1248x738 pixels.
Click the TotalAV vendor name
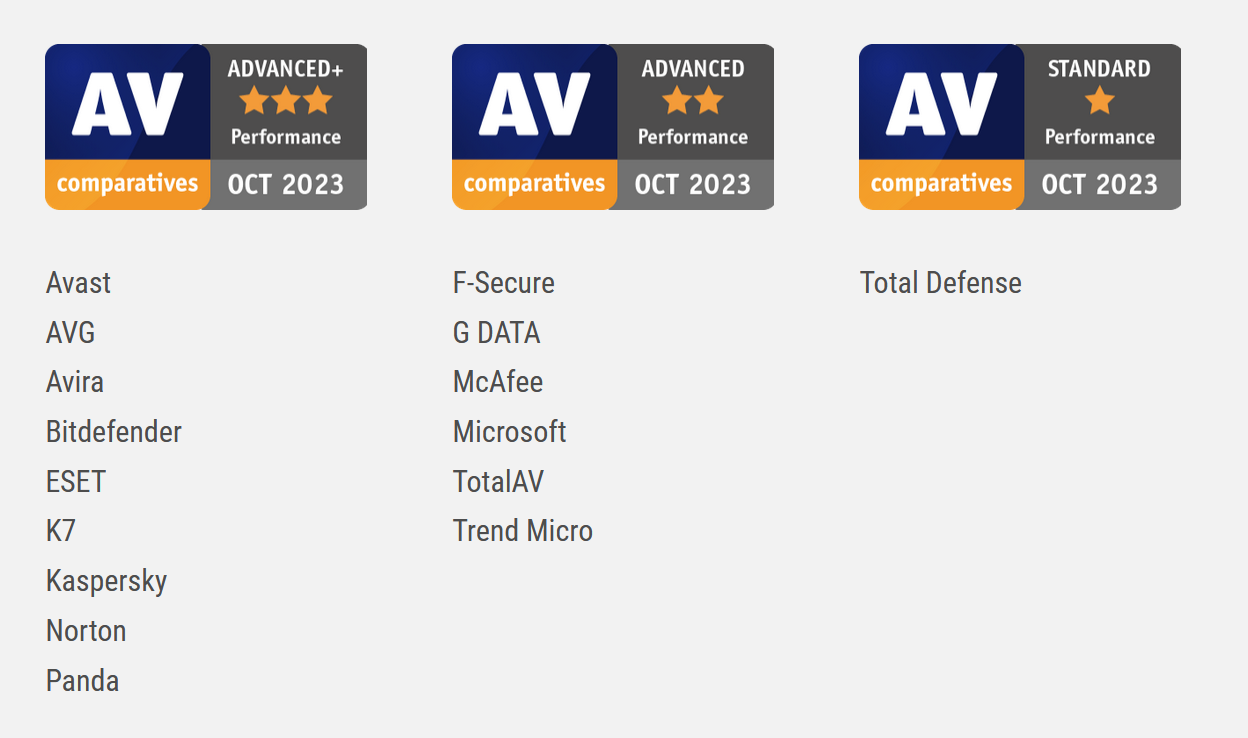click(x=498, y=482)
